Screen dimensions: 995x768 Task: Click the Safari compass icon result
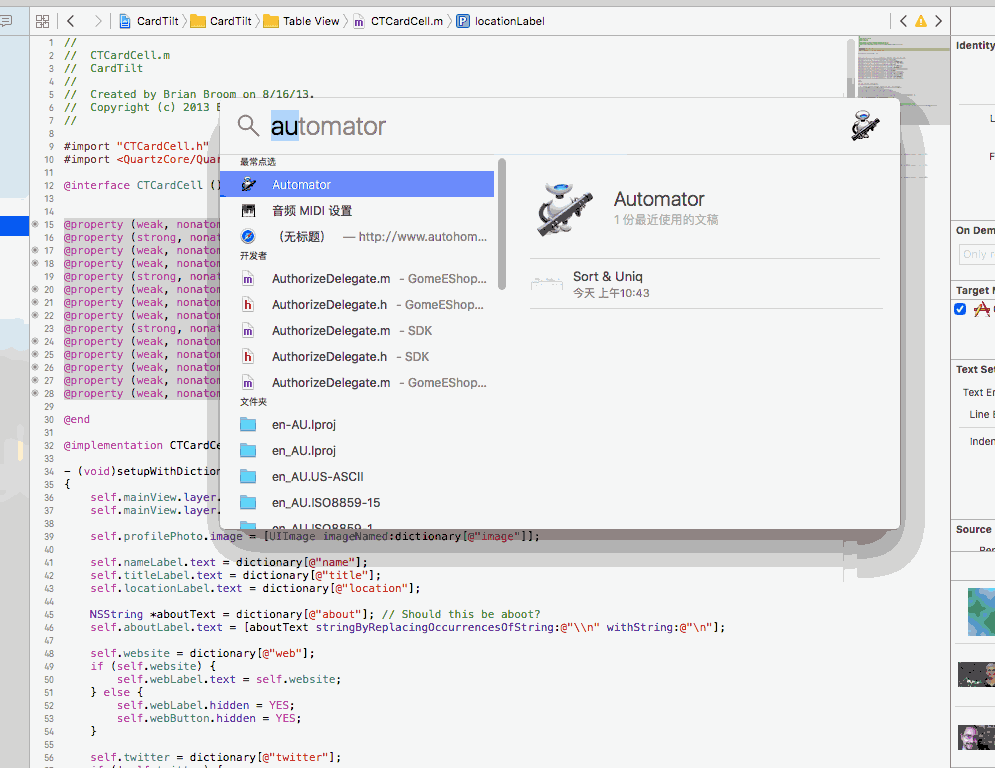[x=248, y=236]
